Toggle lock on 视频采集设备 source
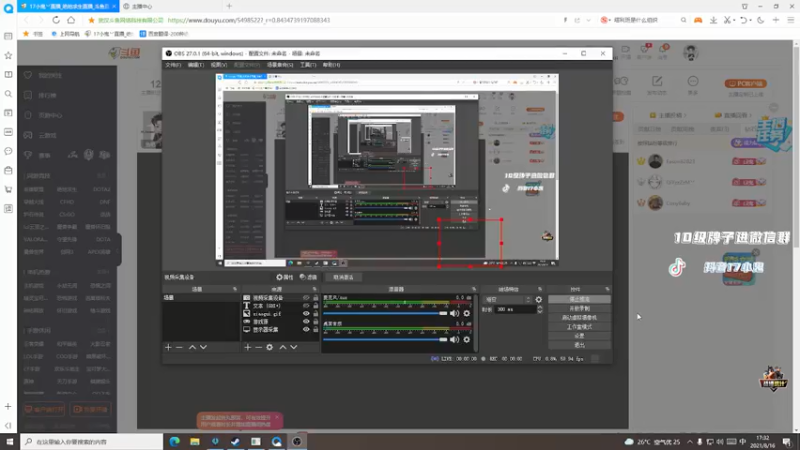 tap(315, 297)
